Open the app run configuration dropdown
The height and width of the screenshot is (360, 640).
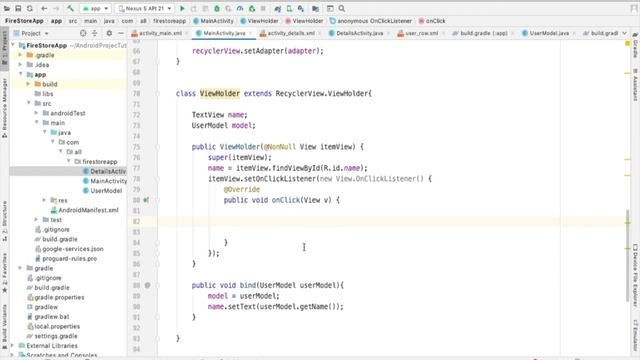(x=96, y=8)
